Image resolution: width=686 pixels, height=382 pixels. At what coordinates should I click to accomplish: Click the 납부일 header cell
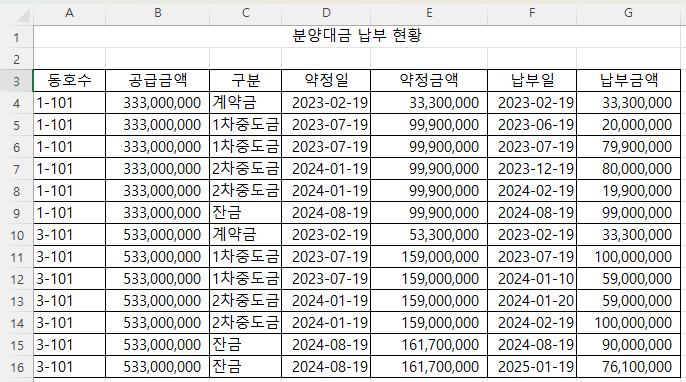point(532,81)
